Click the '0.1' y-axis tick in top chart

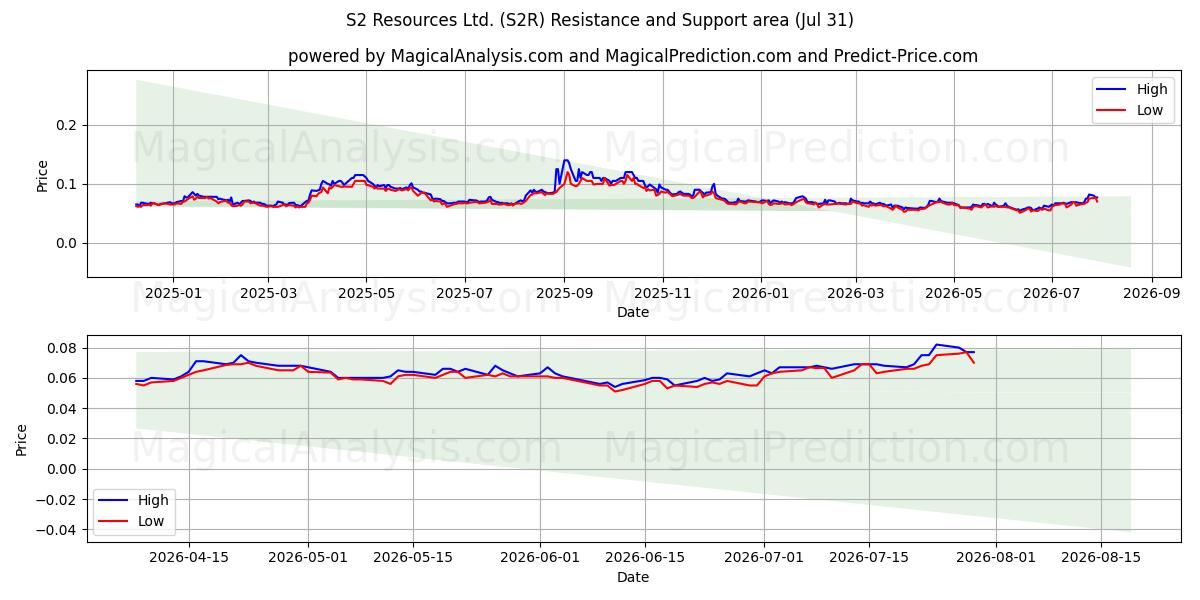coord(69,184)
